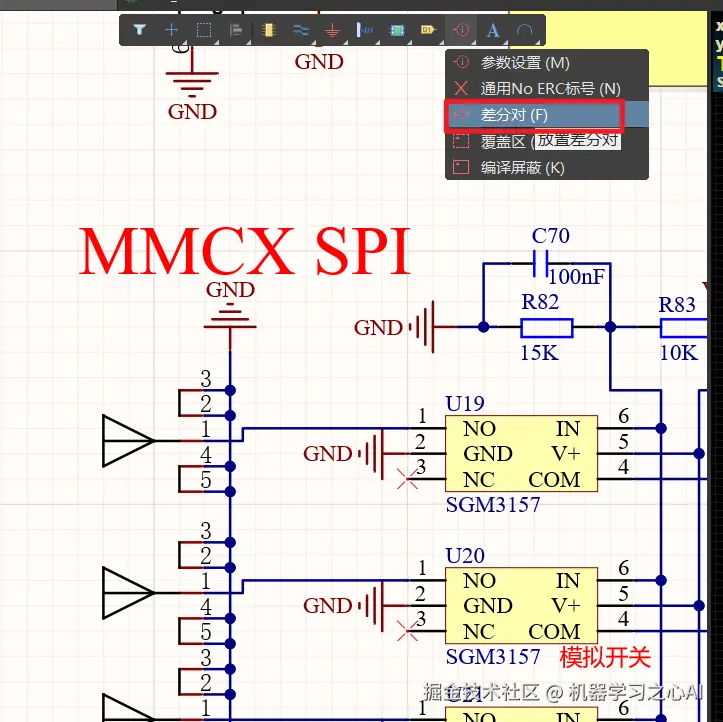Click the GND power port icon
The image size is (723, 722).
tap(332, 30)
